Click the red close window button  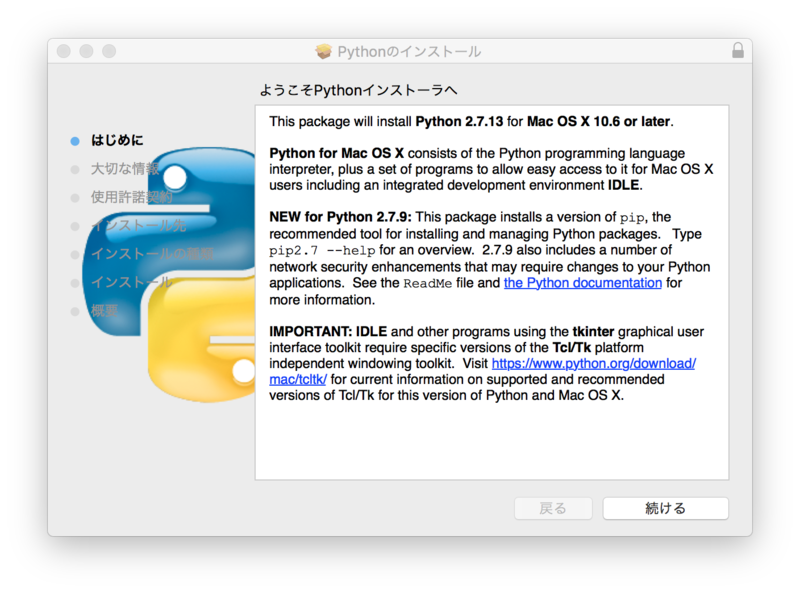(x=64, y=51)
